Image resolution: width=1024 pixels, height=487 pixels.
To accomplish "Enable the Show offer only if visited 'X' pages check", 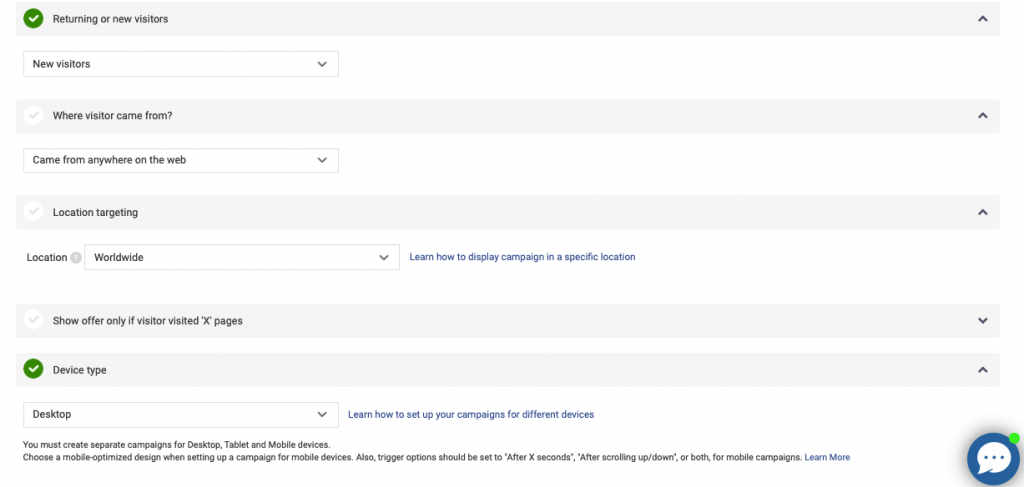I will tap(33, 321).
